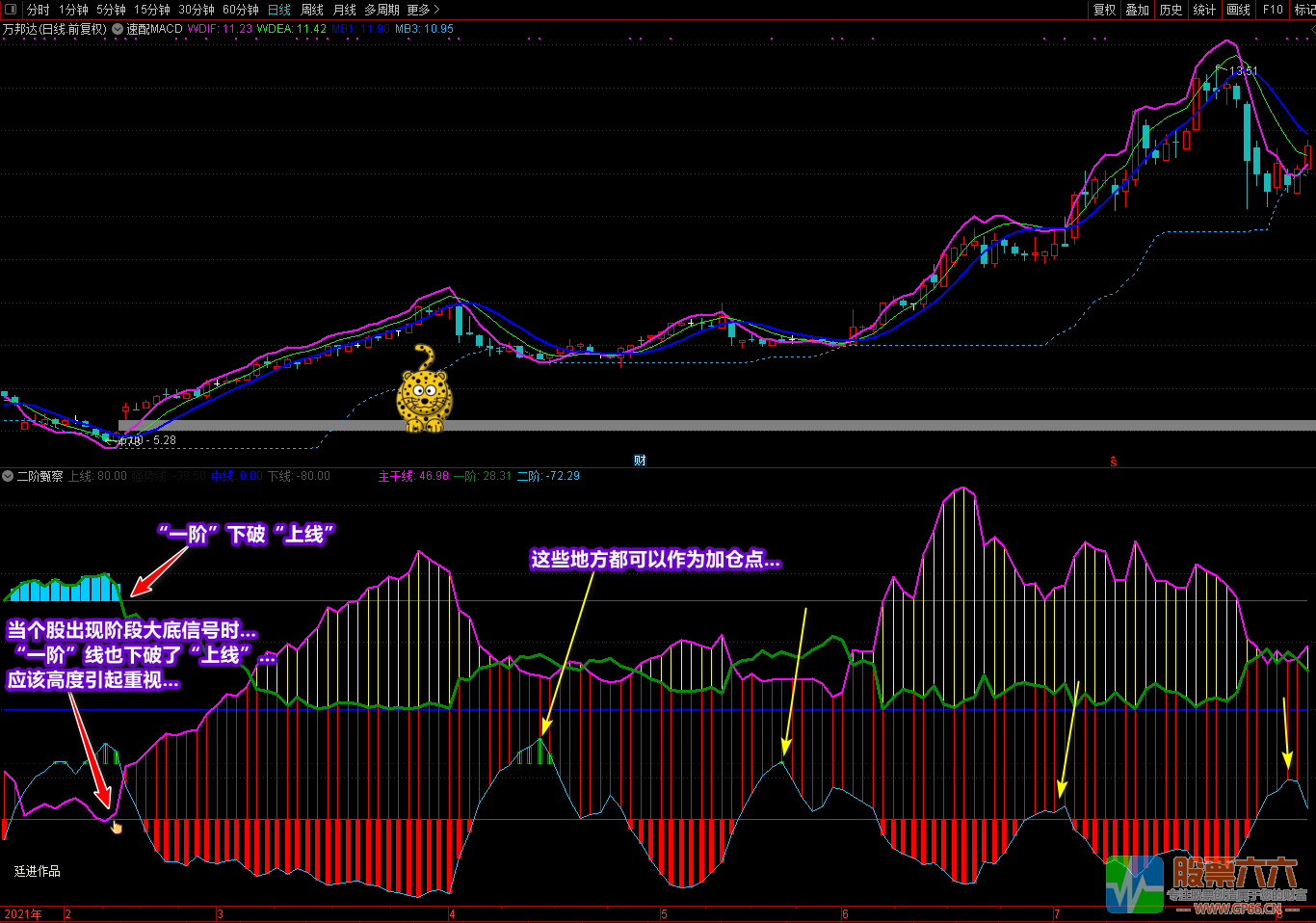The width and height of the screenshot is (1316, 923).
Task: Activate the 画线 drawing tool
Action: pyautogui.click(x=1238, y=10)
